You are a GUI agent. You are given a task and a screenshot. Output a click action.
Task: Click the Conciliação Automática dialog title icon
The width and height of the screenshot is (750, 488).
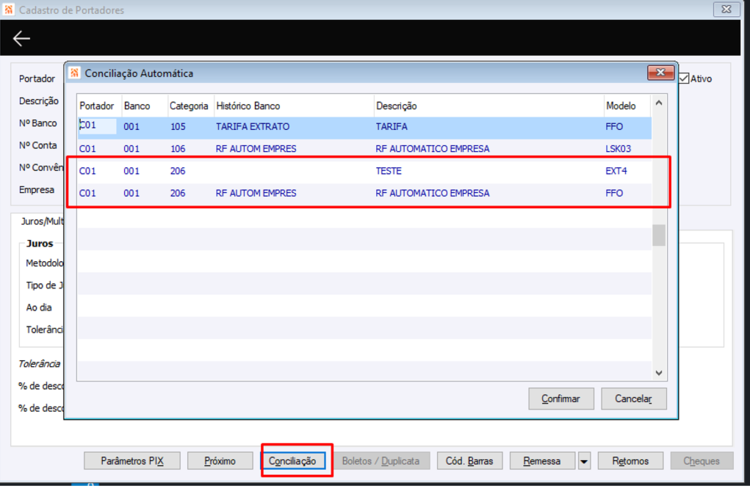(74, 73)
